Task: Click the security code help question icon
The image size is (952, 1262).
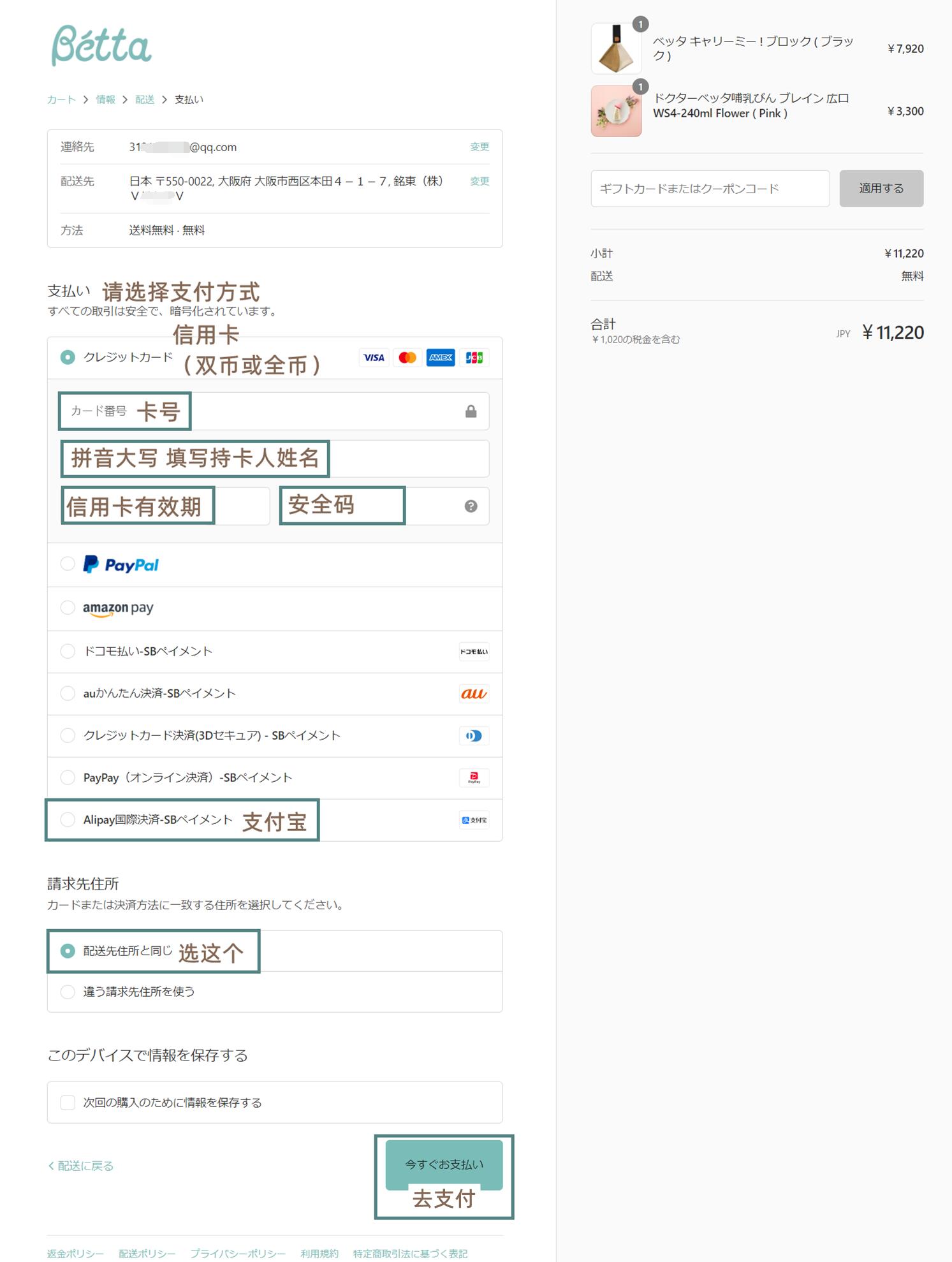Action: point(471,506)
